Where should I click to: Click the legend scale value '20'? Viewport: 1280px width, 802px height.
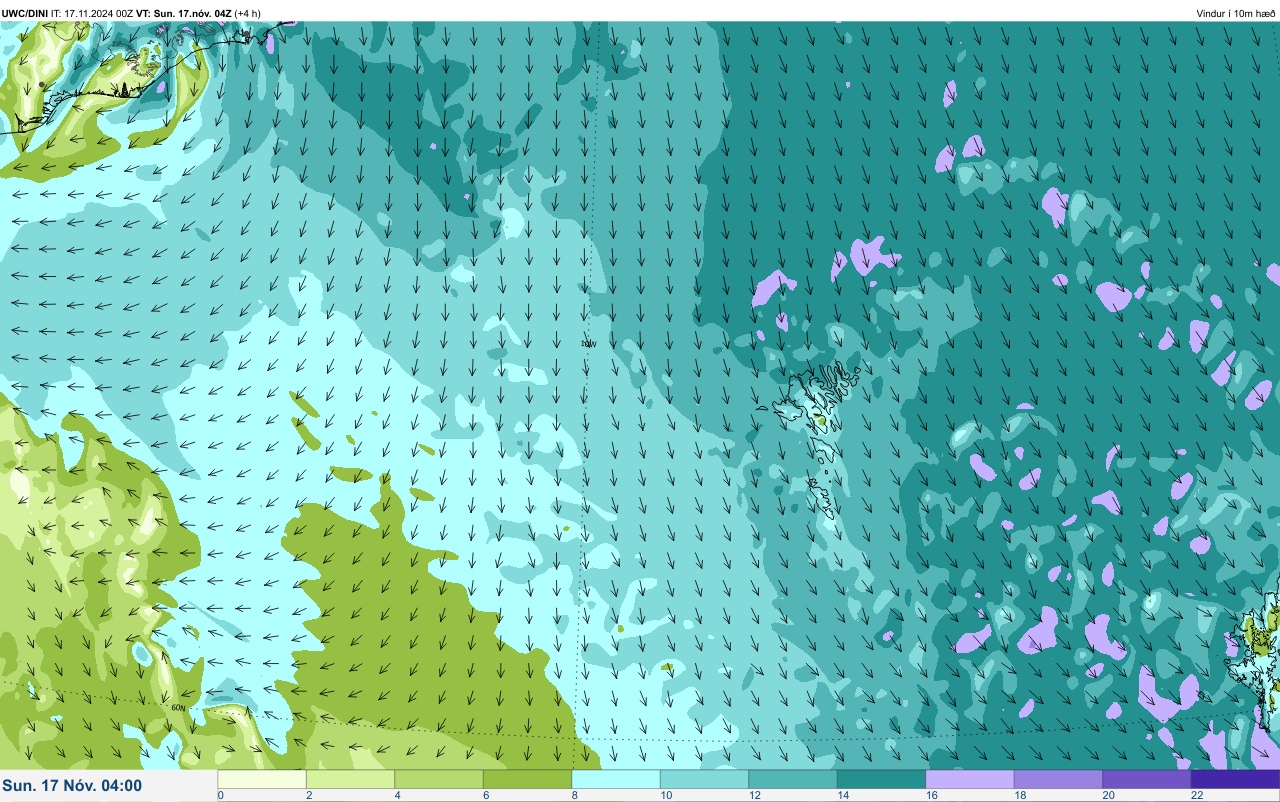[1108, 795]
